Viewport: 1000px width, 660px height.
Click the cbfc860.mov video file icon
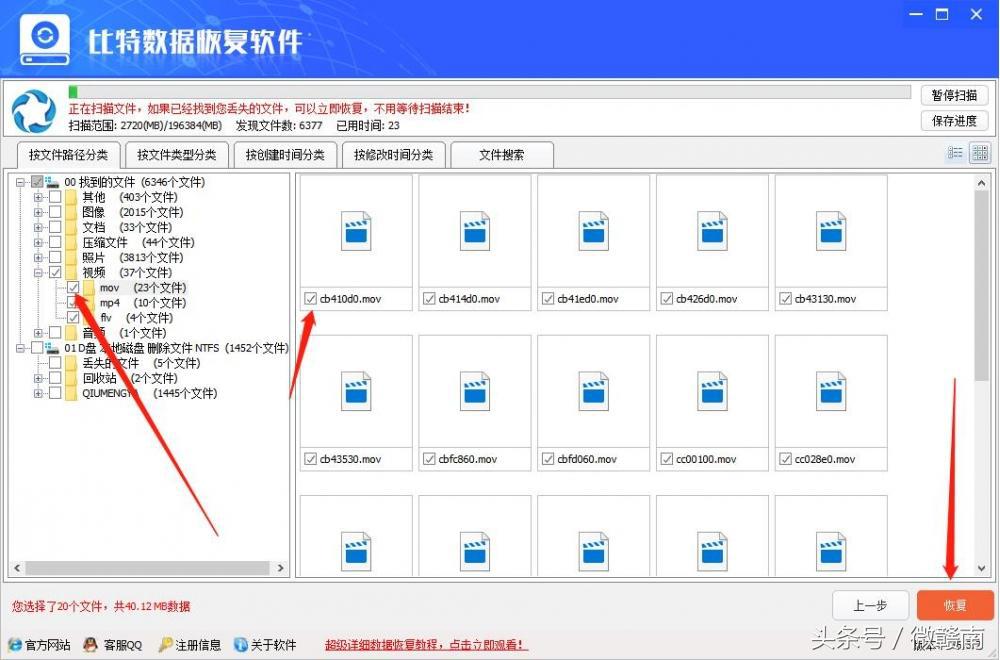(x=474, y=392)
